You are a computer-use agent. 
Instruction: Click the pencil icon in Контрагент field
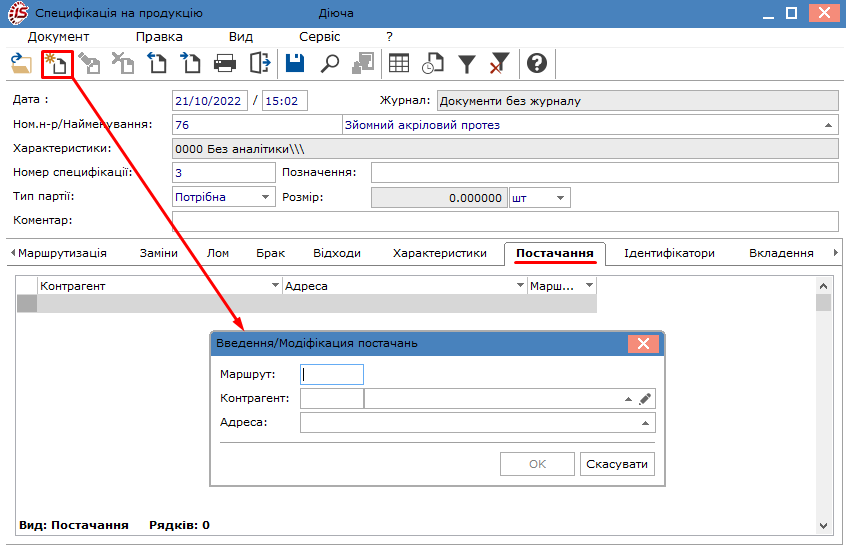point(645,399)
